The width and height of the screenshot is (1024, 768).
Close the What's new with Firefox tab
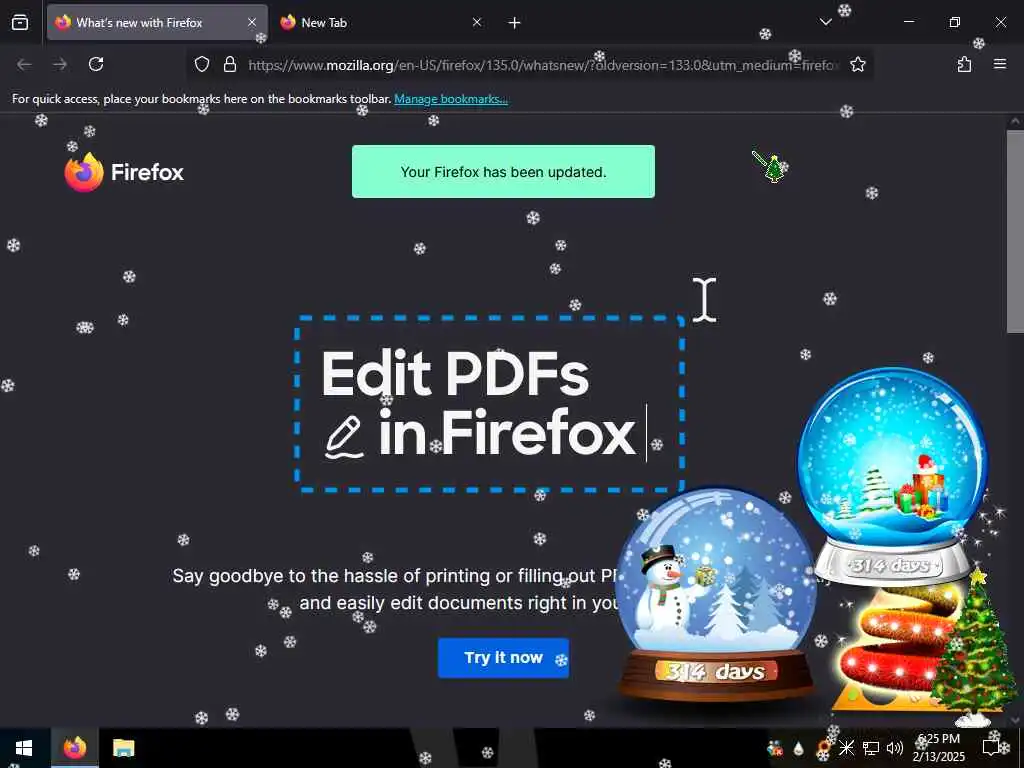pos(252,22)
